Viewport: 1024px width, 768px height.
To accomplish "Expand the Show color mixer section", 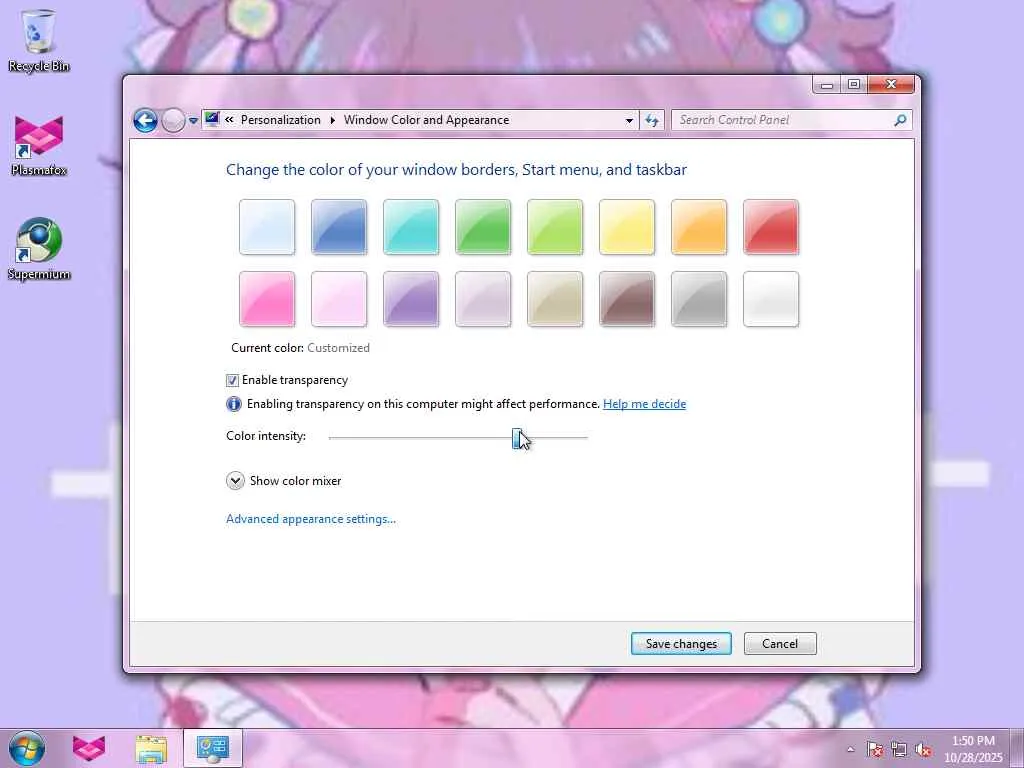I will click(x=235, y=481).
